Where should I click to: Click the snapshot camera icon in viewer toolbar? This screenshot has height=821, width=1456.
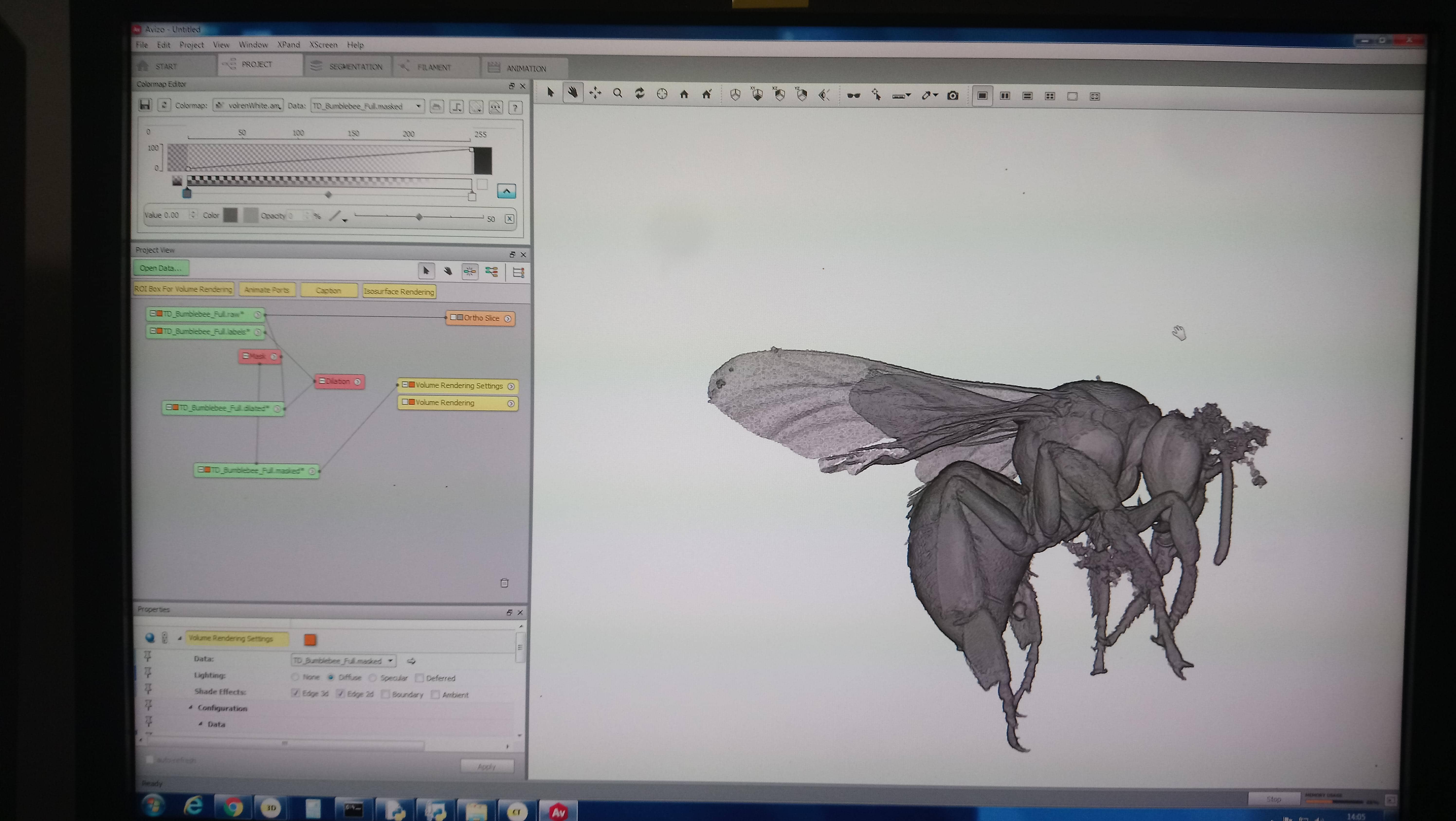tap(953, 96)
